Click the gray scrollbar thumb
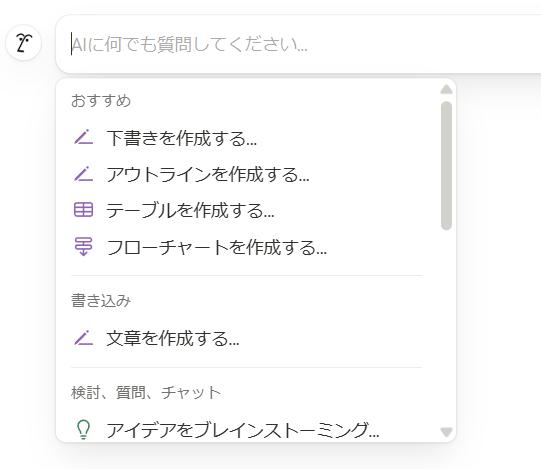 click(x=446, y=166)
